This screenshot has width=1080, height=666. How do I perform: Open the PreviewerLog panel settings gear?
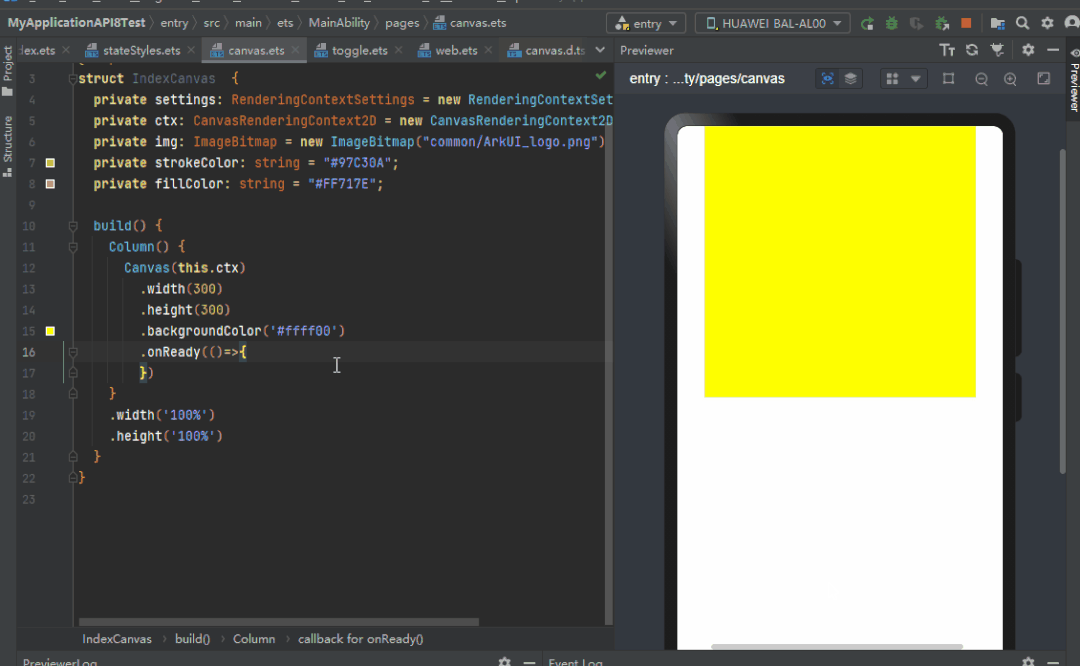click(504, 662)
